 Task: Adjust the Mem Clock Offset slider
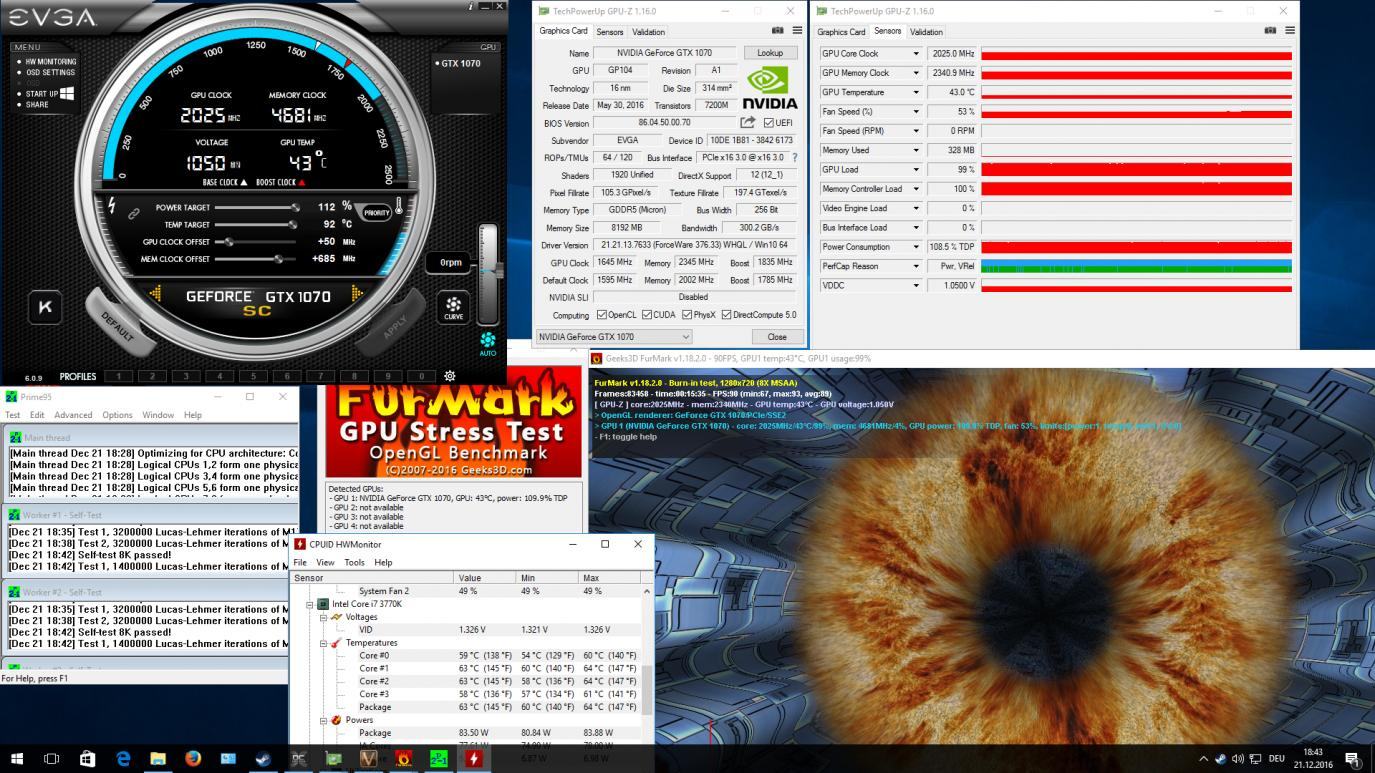(x=257, y=259)
